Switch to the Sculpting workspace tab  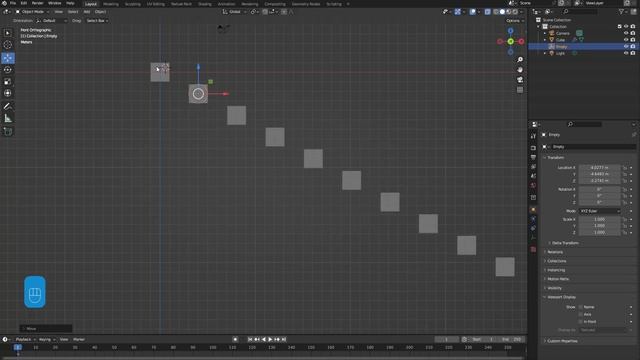click(132, 4)
